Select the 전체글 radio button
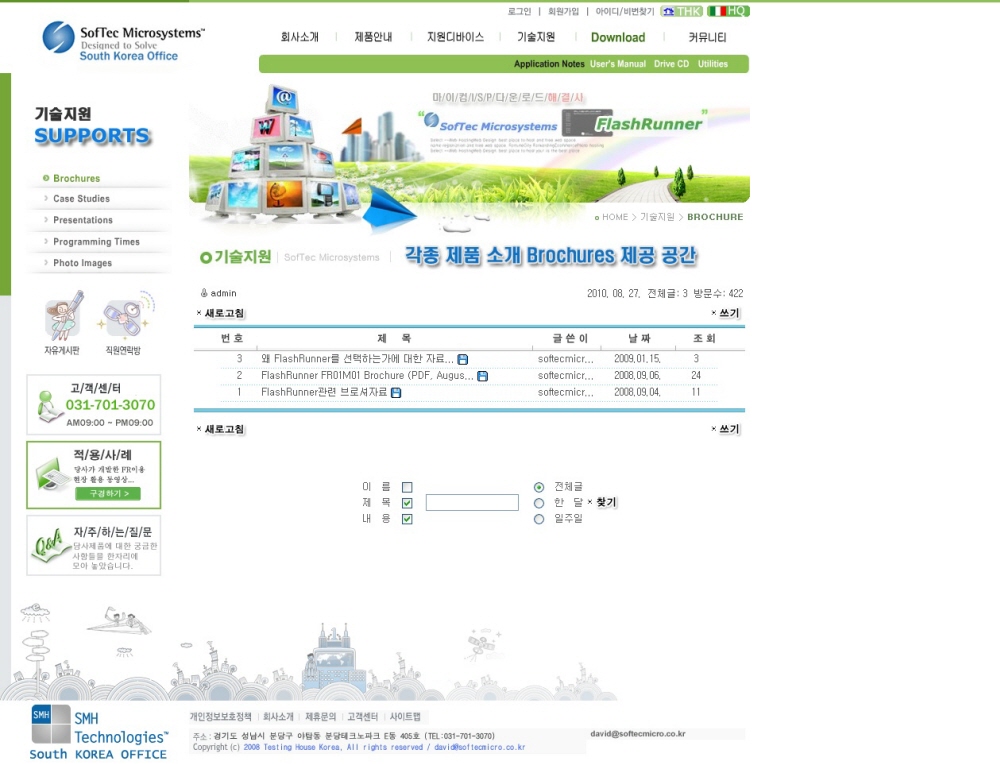Viewport: 1000px width, 764px height. click(x=539, y=487)
